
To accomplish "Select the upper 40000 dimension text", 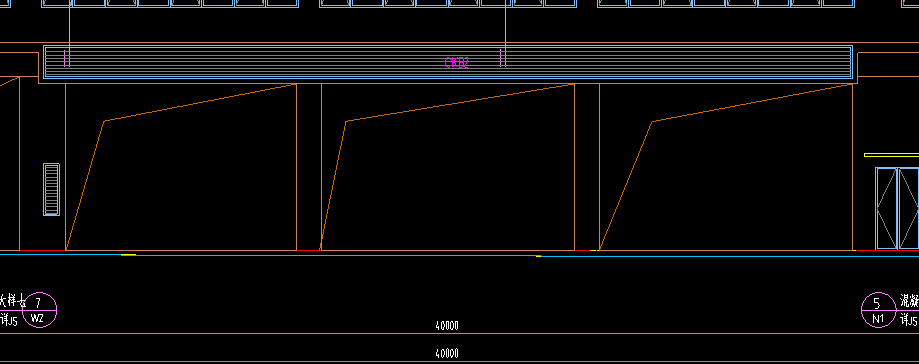I will pyautogui.click(x=447, y=326).
